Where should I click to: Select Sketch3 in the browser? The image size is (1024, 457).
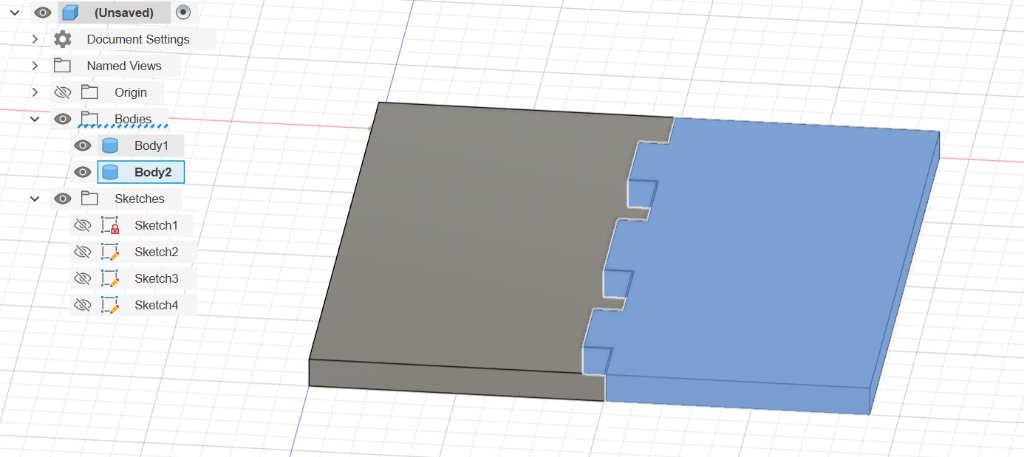click(x=156, y=279)
